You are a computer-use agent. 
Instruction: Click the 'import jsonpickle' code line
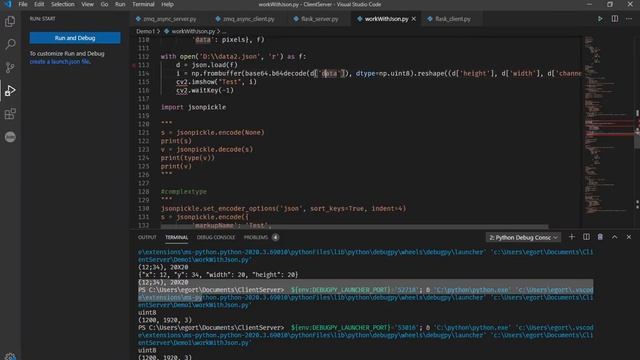pyautogui.click(x=193, y=107)
